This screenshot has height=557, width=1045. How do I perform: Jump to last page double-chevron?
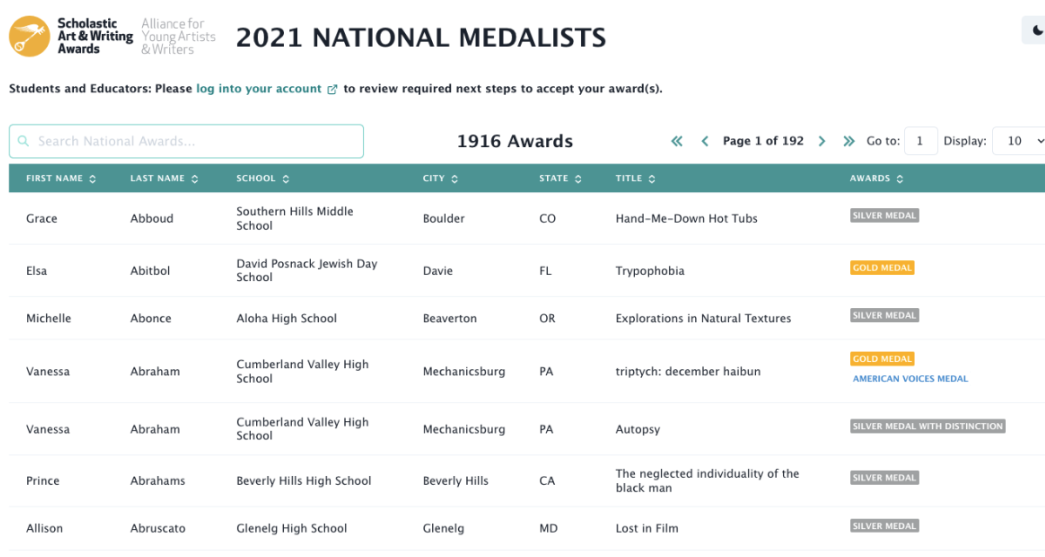(x=849, y=141)
